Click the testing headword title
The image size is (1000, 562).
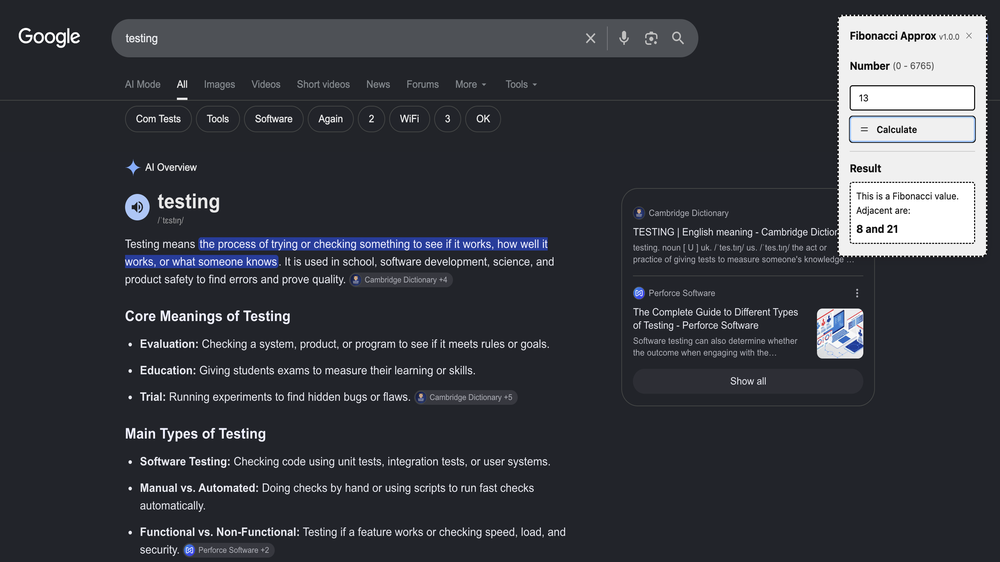[x=189, y=202]
